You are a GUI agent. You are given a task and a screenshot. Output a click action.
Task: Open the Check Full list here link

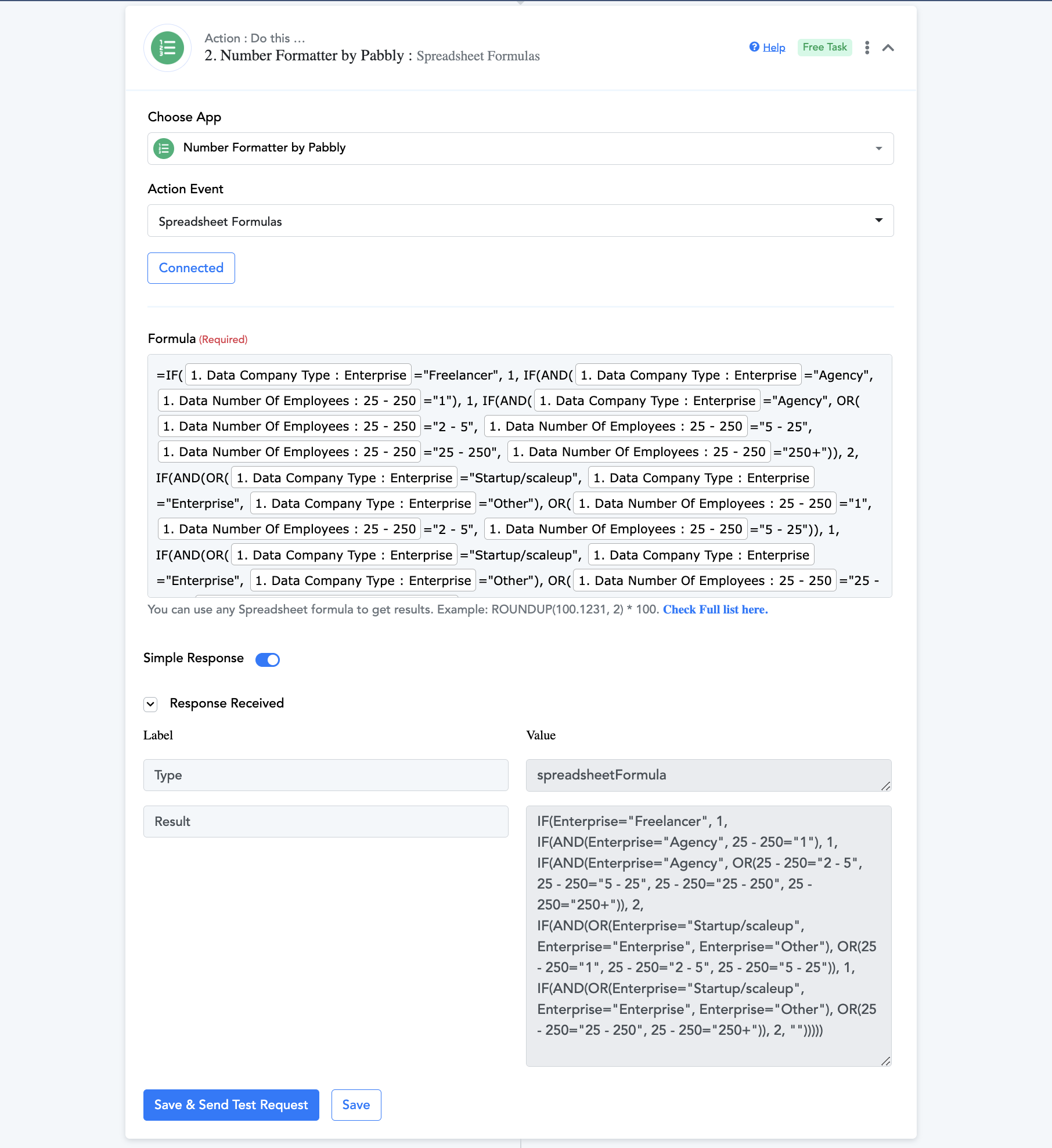coord(715,609)
